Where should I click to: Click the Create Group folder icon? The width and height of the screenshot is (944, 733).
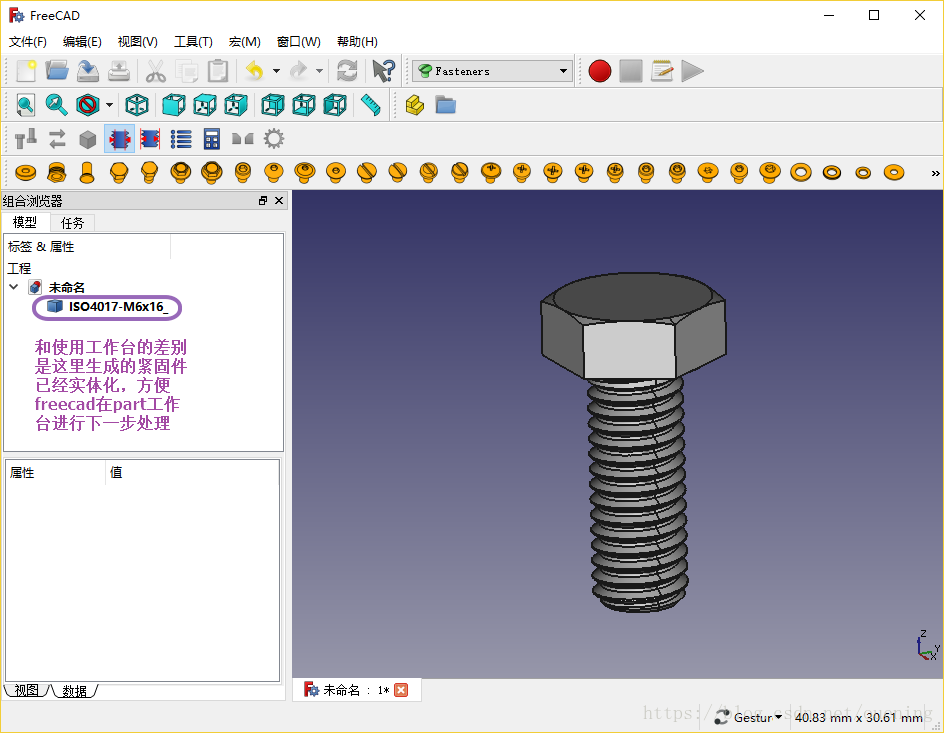[x=446, y=105]
